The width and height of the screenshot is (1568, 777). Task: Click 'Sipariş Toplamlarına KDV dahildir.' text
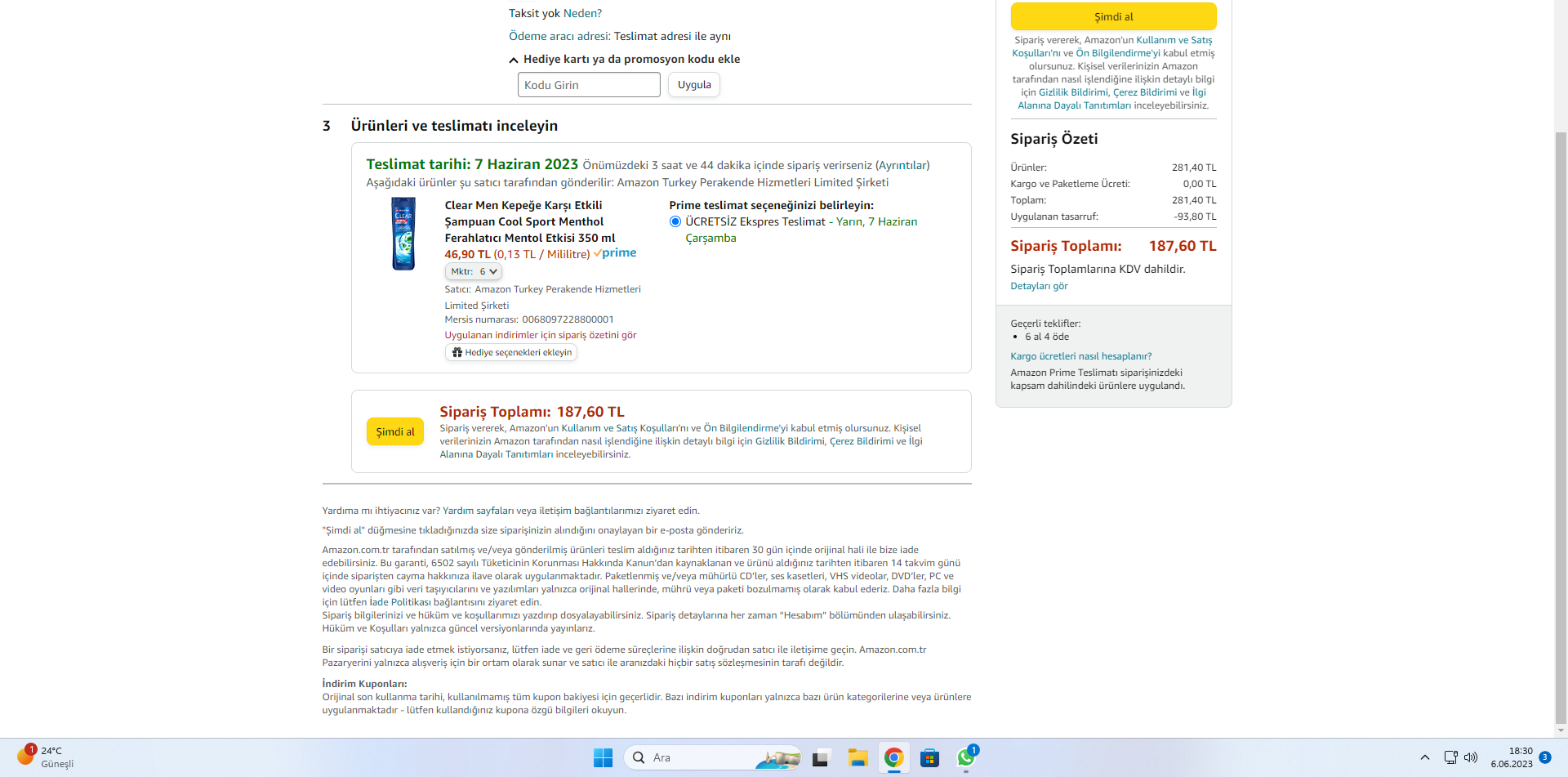pyautogui.click(x=1098, y=269)
